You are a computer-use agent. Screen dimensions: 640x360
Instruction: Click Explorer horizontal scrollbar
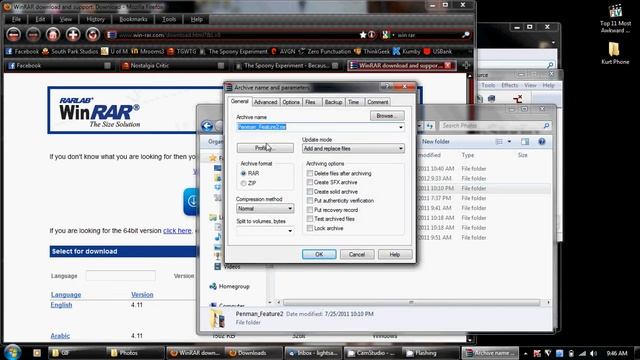(411, 302)
